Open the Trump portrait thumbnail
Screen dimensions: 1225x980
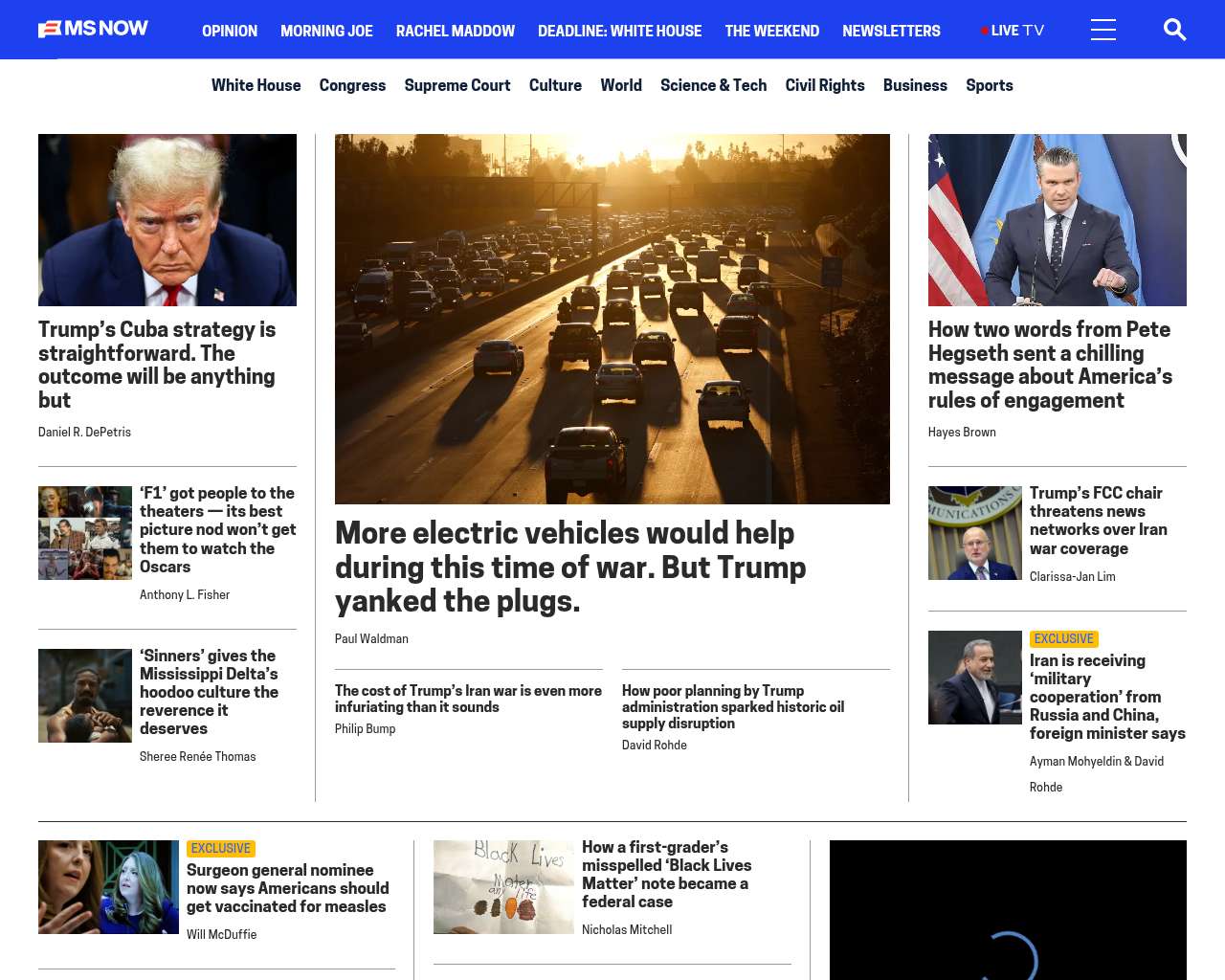click(167, 220)
